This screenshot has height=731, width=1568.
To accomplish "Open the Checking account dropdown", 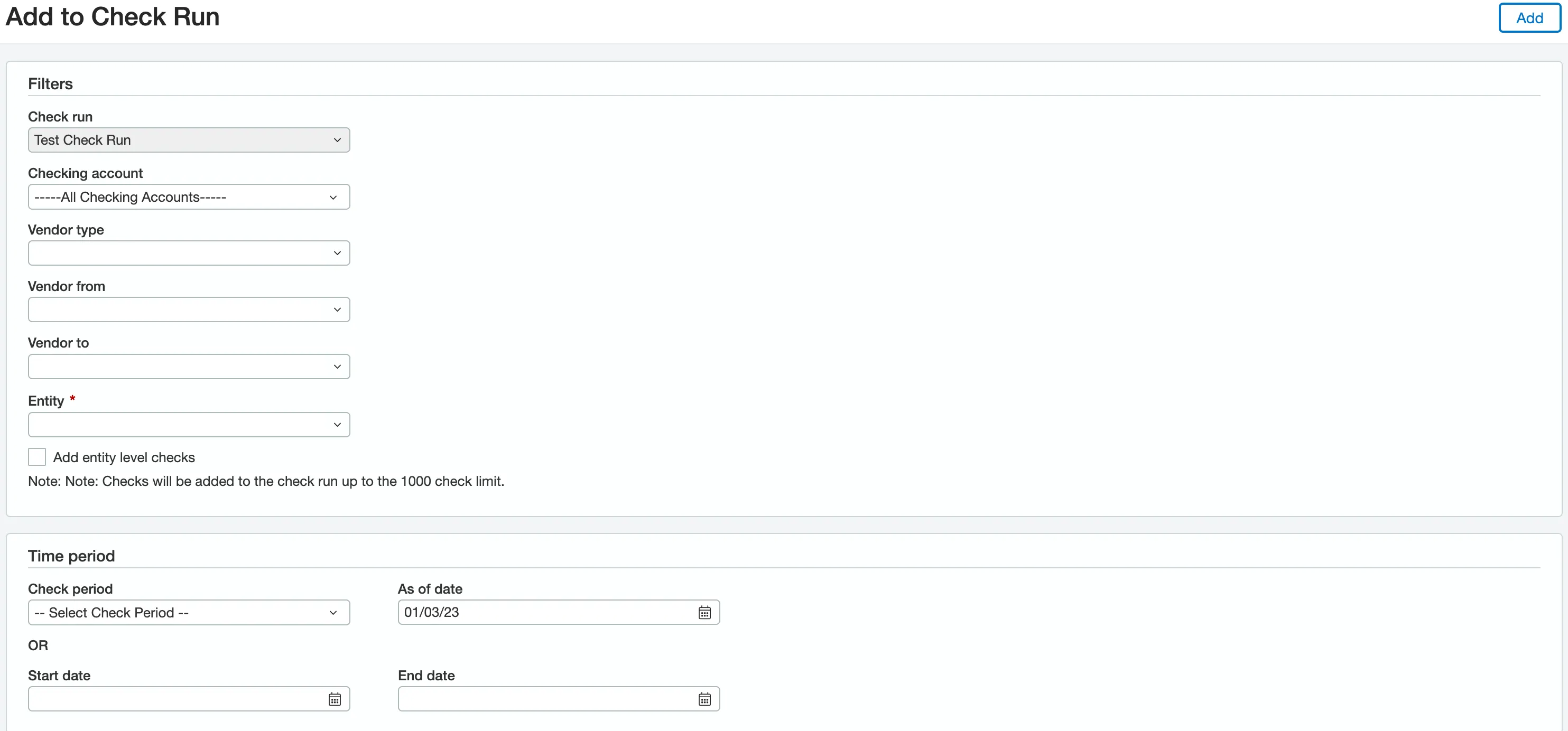I will [189, 197].
